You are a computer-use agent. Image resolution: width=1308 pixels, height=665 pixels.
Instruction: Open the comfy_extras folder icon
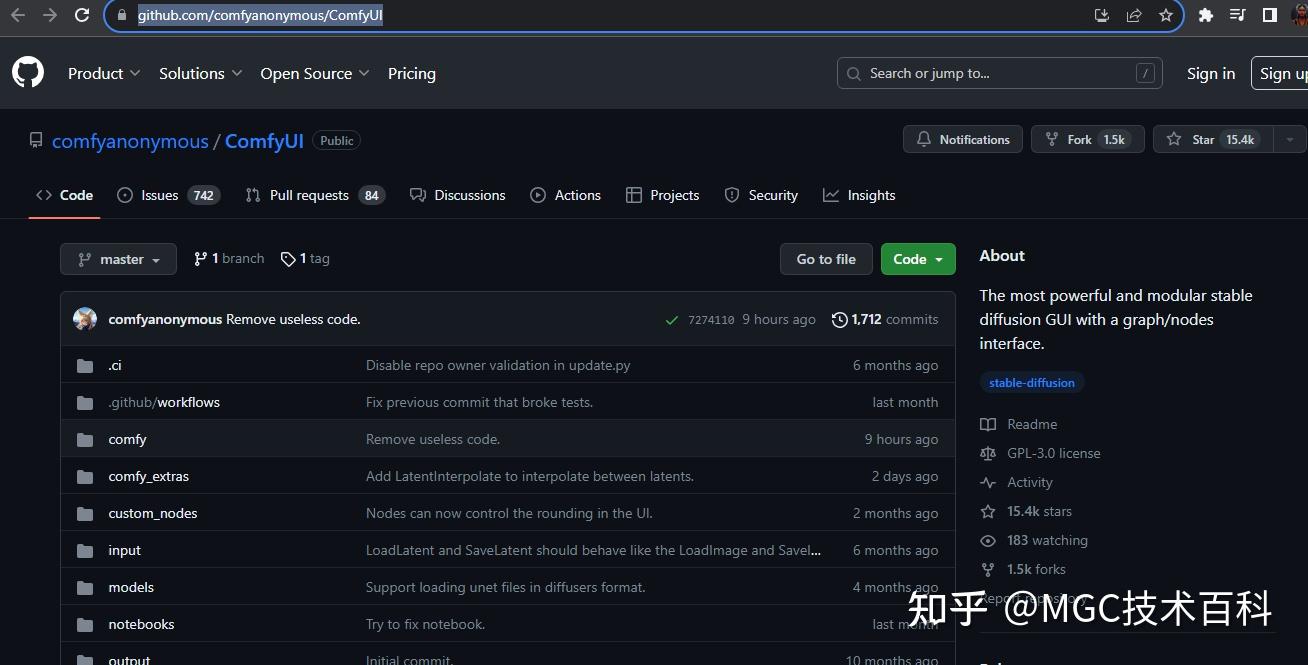coord(85,476)
